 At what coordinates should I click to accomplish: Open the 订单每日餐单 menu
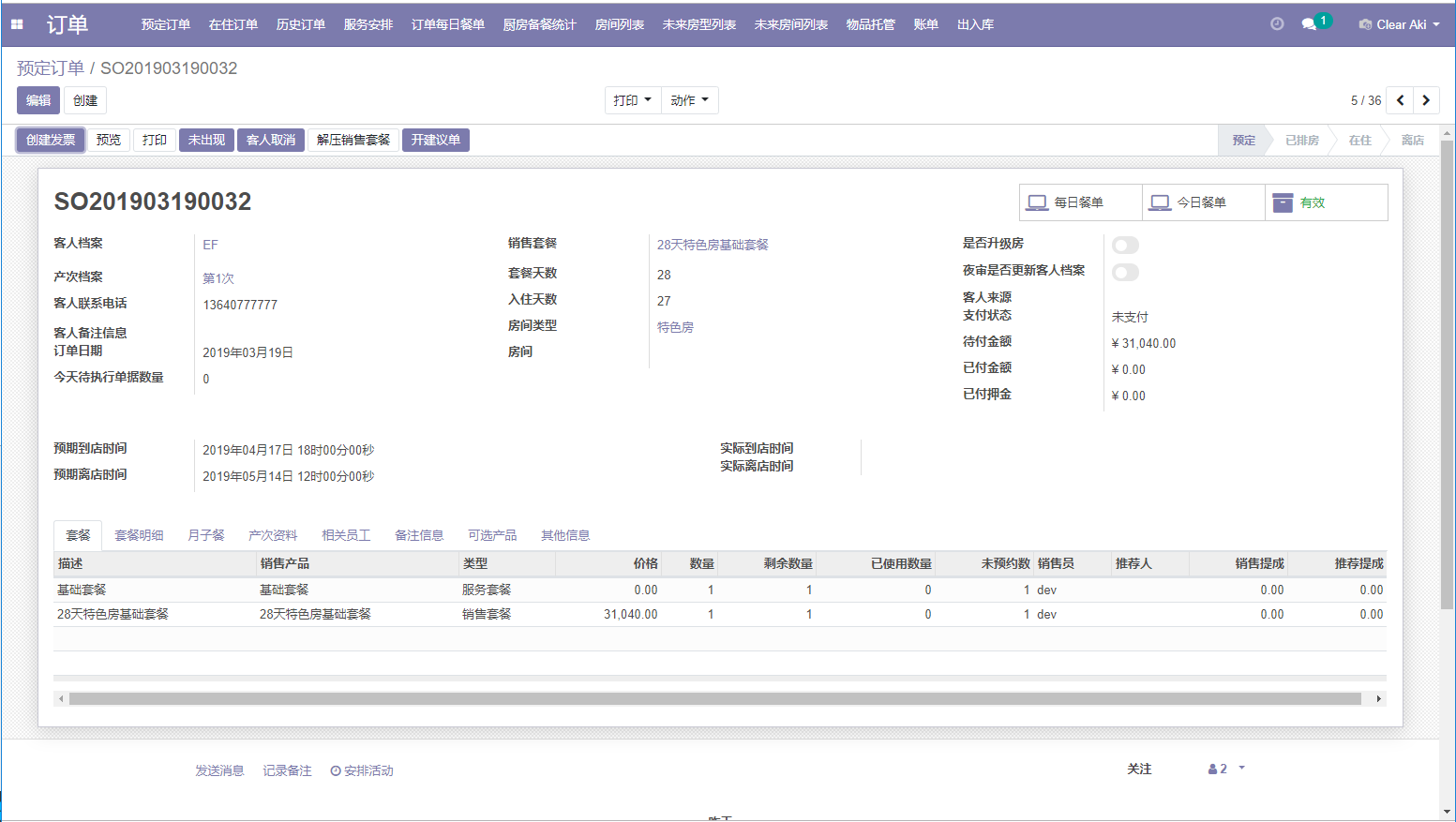coord(448,24)
